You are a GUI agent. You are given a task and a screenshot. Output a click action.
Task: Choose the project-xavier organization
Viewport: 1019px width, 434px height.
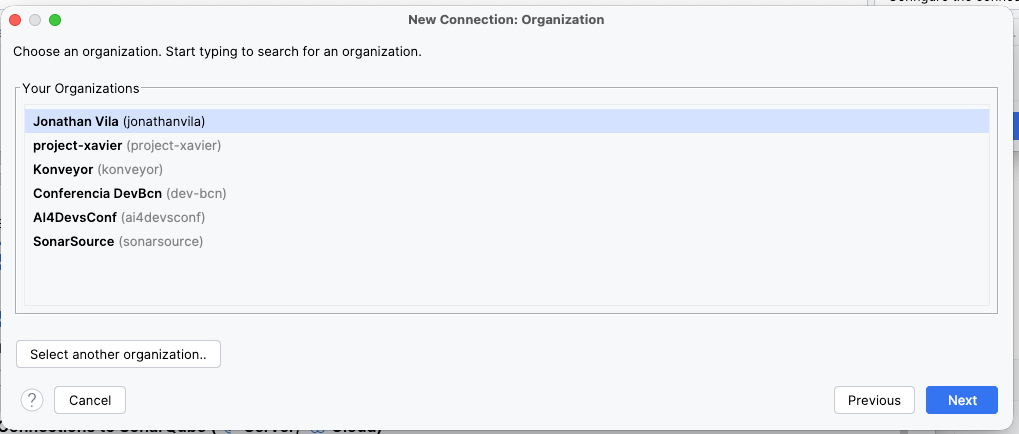(x=77, y=145)
